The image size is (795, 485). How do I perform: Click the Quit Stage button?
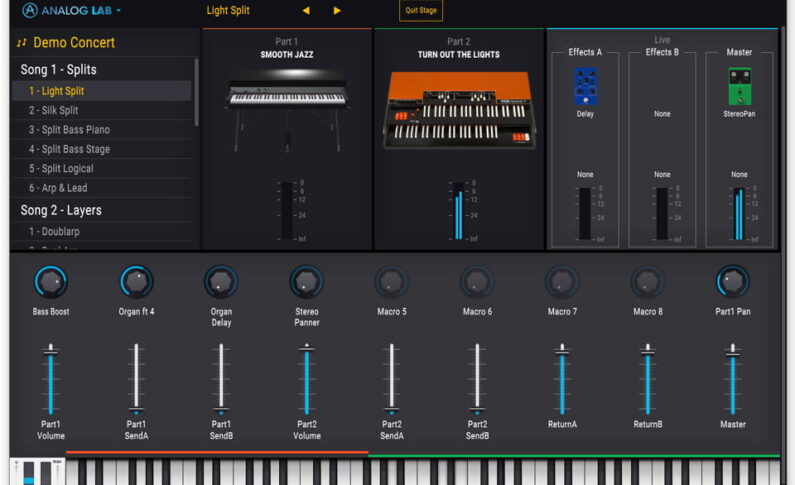(421, 10)
